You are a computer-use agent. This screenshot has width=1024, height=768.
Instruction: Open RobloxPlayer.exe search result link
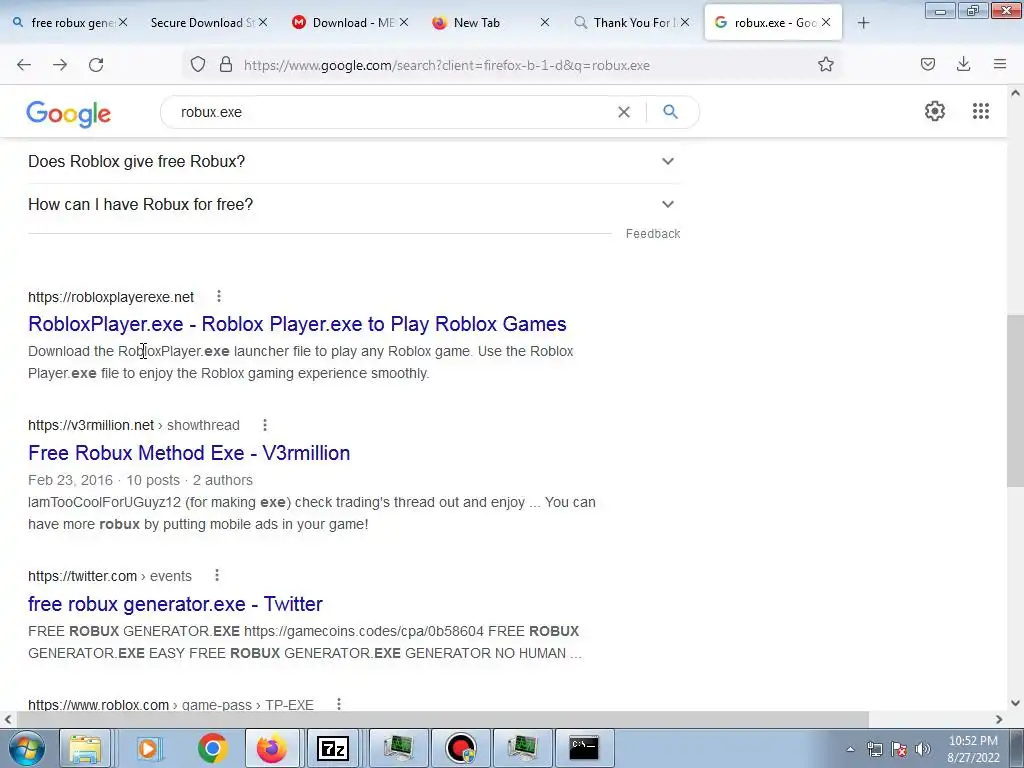click(x=297, y=324)
